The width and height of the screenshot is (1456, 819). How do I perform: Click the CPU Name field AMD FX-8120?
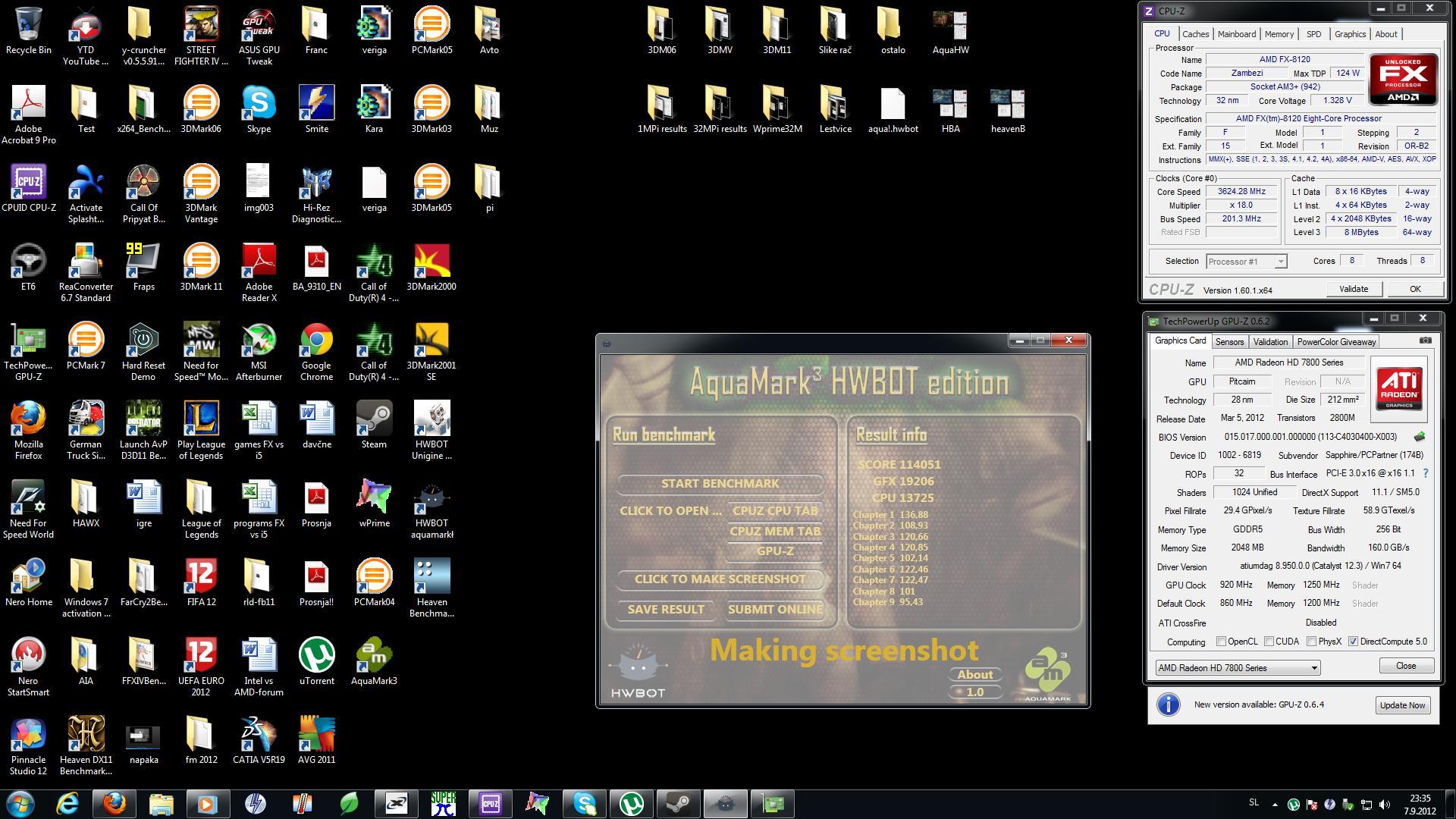[x=1283, y=60]
